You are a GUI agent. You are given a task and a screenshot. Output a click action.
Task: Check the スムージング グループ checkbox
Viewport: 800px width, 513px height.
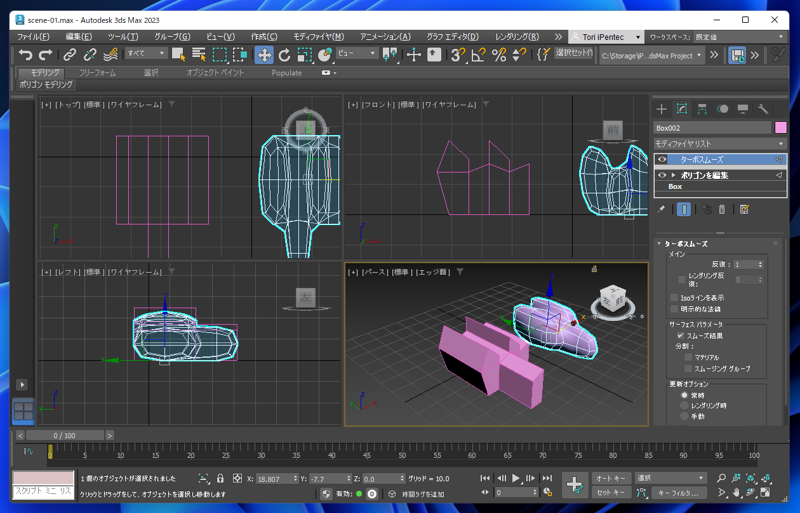[688, 369]
